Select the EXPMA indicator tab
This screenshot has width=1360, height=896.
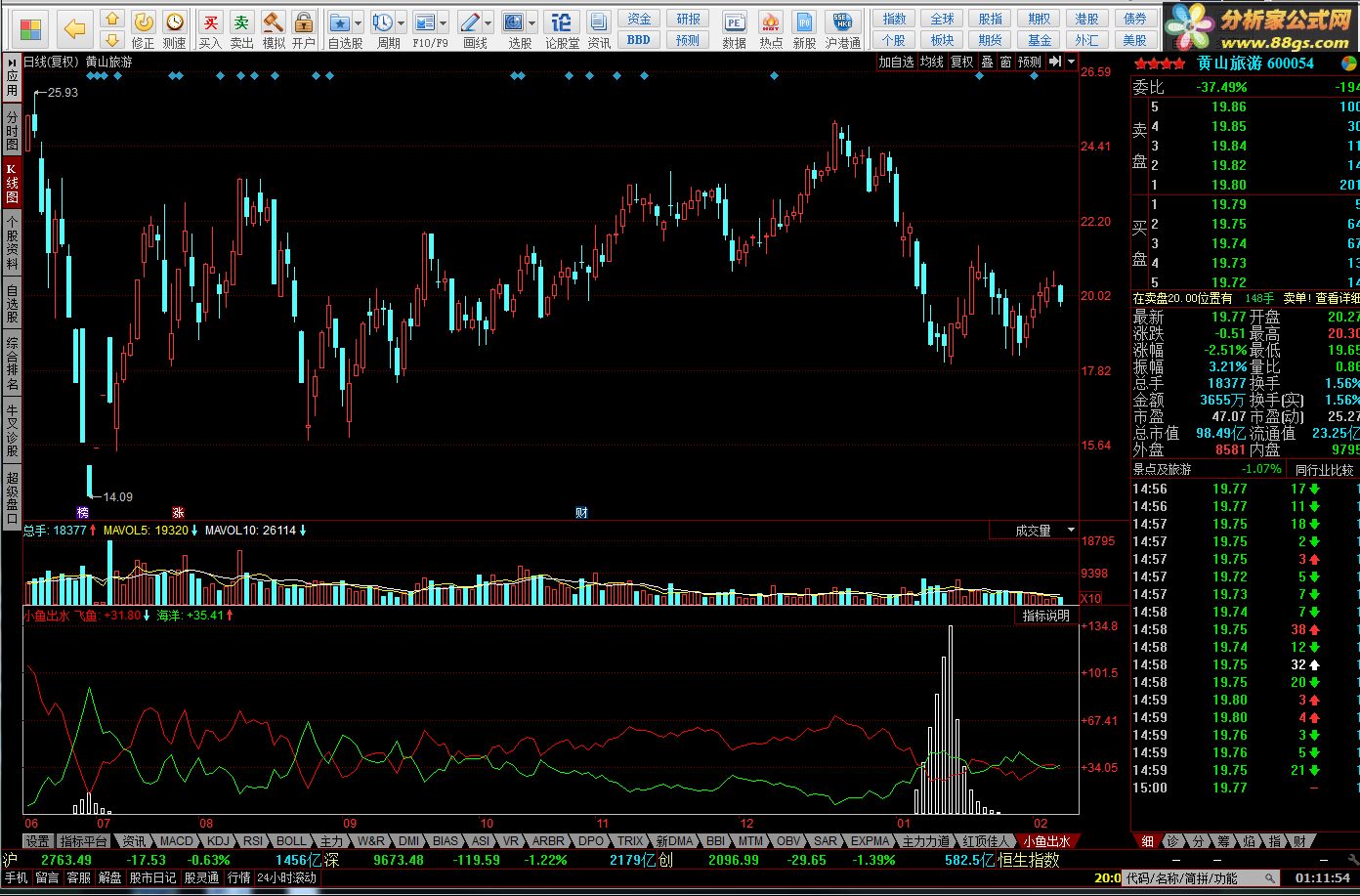871,840
